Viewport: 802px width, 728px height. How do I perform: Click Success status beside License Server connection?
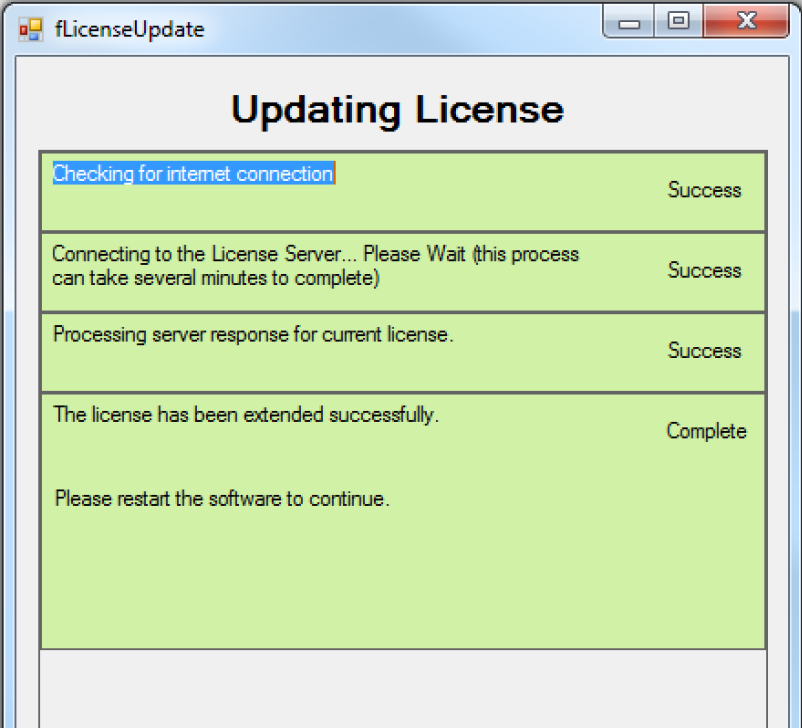pyautogui.click(x=704, y=270)
